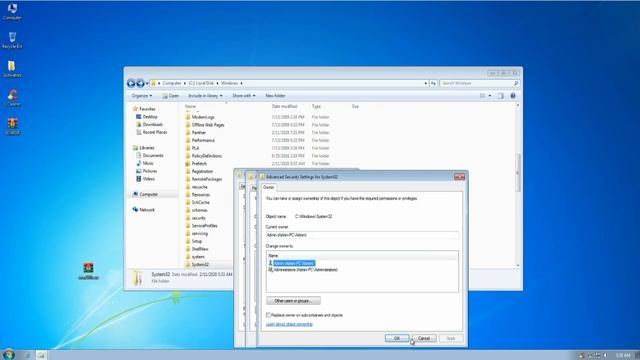The image size is (640, 360).
Task: Select the Panther folder
Action: (196, 133)
